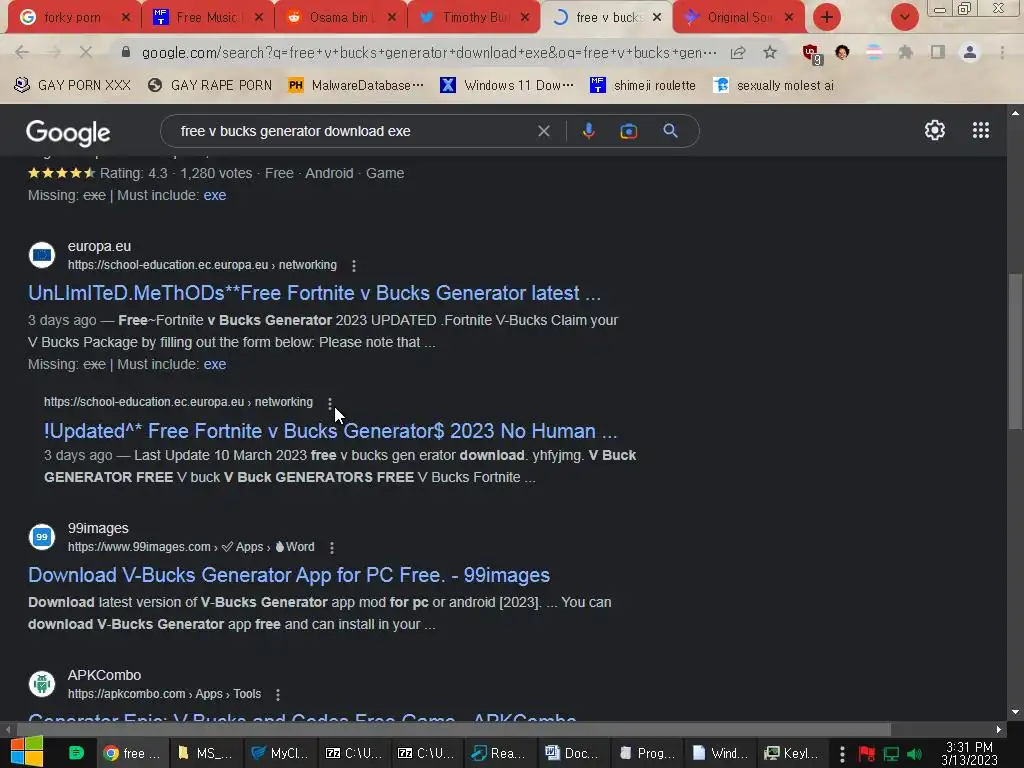This screenshot has height=768, width=1024.
Task: Open options for the indented europa.eu result
Action: click(330, 404)
